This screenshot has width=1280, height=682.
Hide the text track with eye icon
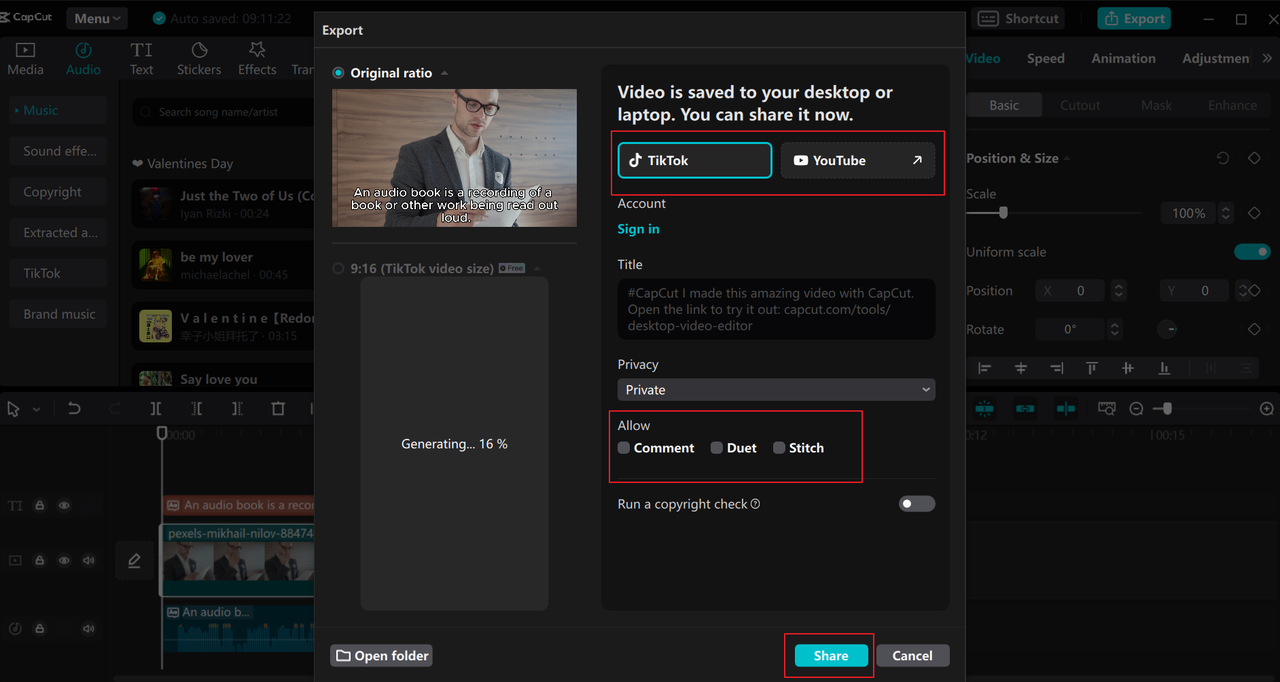click(64, 506)
